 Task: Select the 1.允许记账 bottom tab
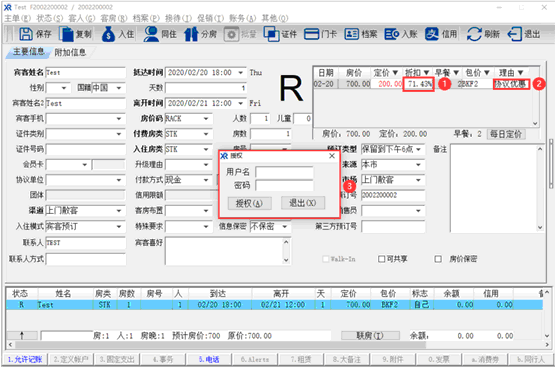pyautogui.click(x=25, y=360)
